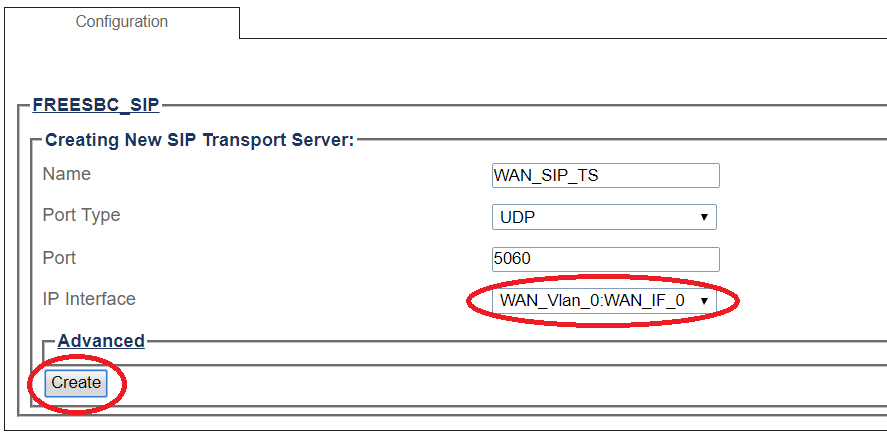Click the Name text box
The height and width of the screenshot is (441, 887).
click(x=605, y=175)
